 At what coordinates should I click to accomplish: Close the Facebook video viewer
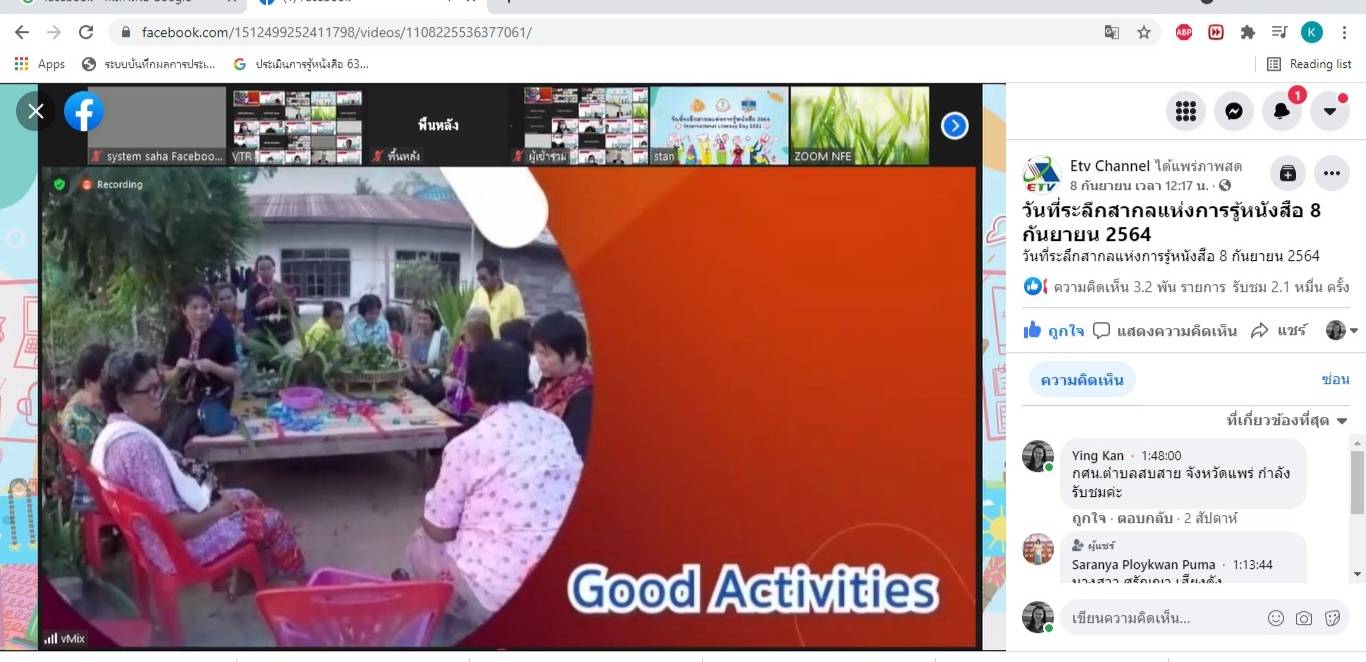click(x=36, y=111)
